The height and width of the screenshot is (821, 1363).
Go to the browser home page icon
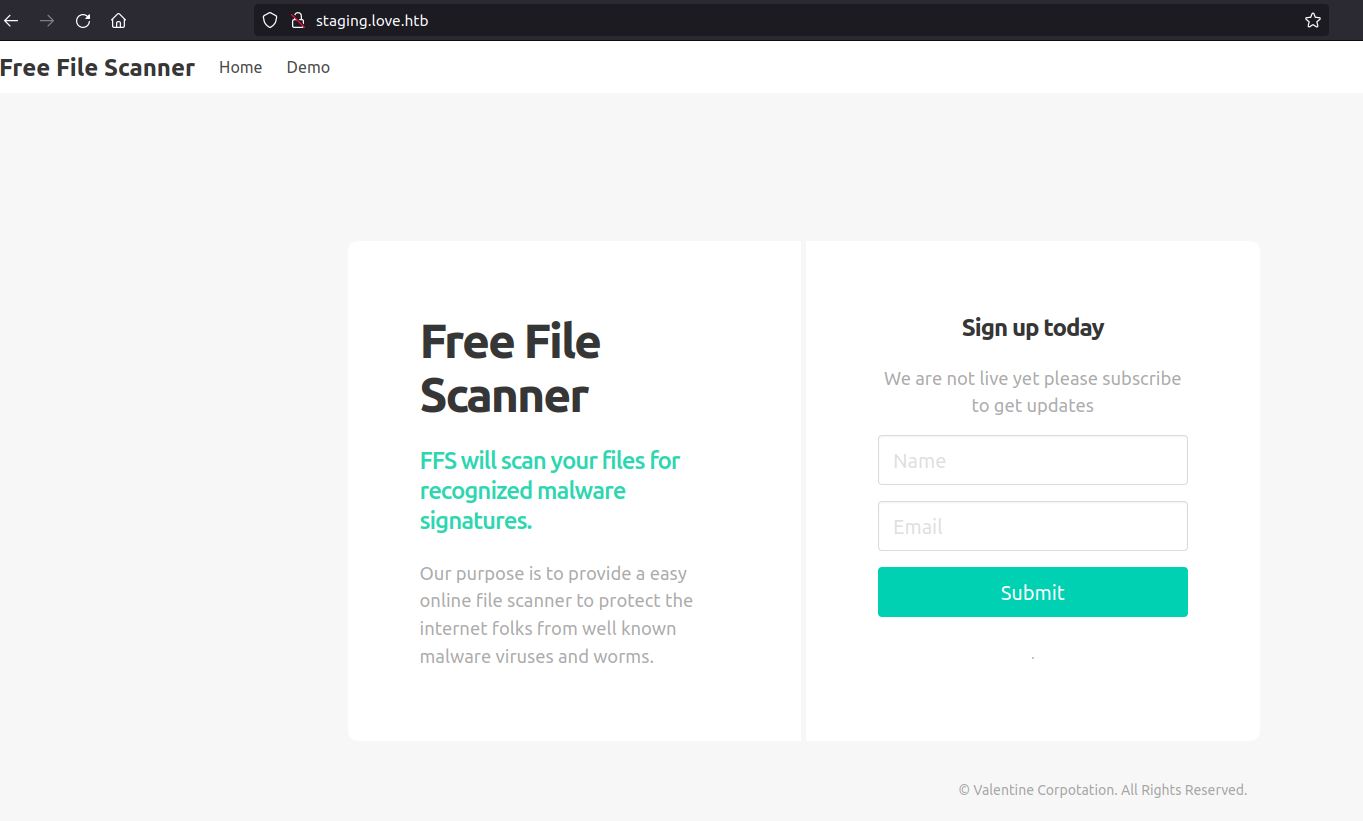118,20
